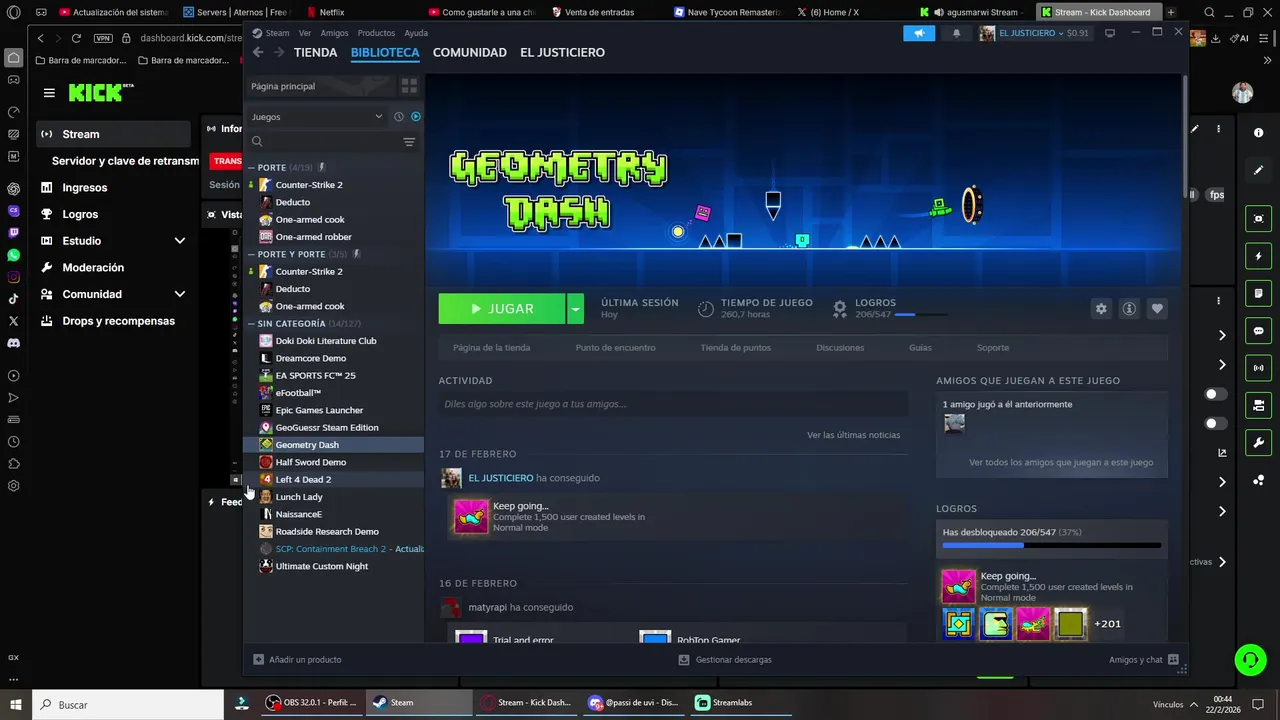This screenshot has width=1280, height=720.
Task: Open Steam menu in menu bar
Action: [x=277, y=33]
